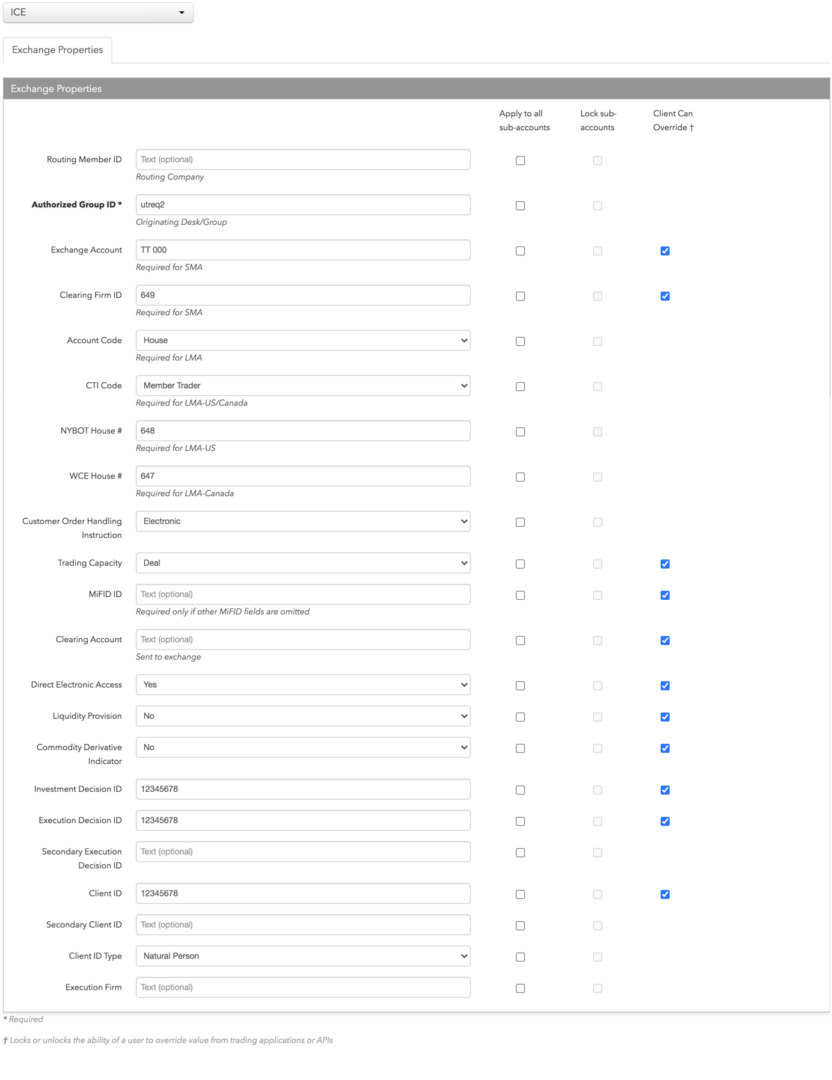The height and width of the screenshot is (1080, 832).
Task: Focus the Investment Decision ID field
Action: [303, 789]
